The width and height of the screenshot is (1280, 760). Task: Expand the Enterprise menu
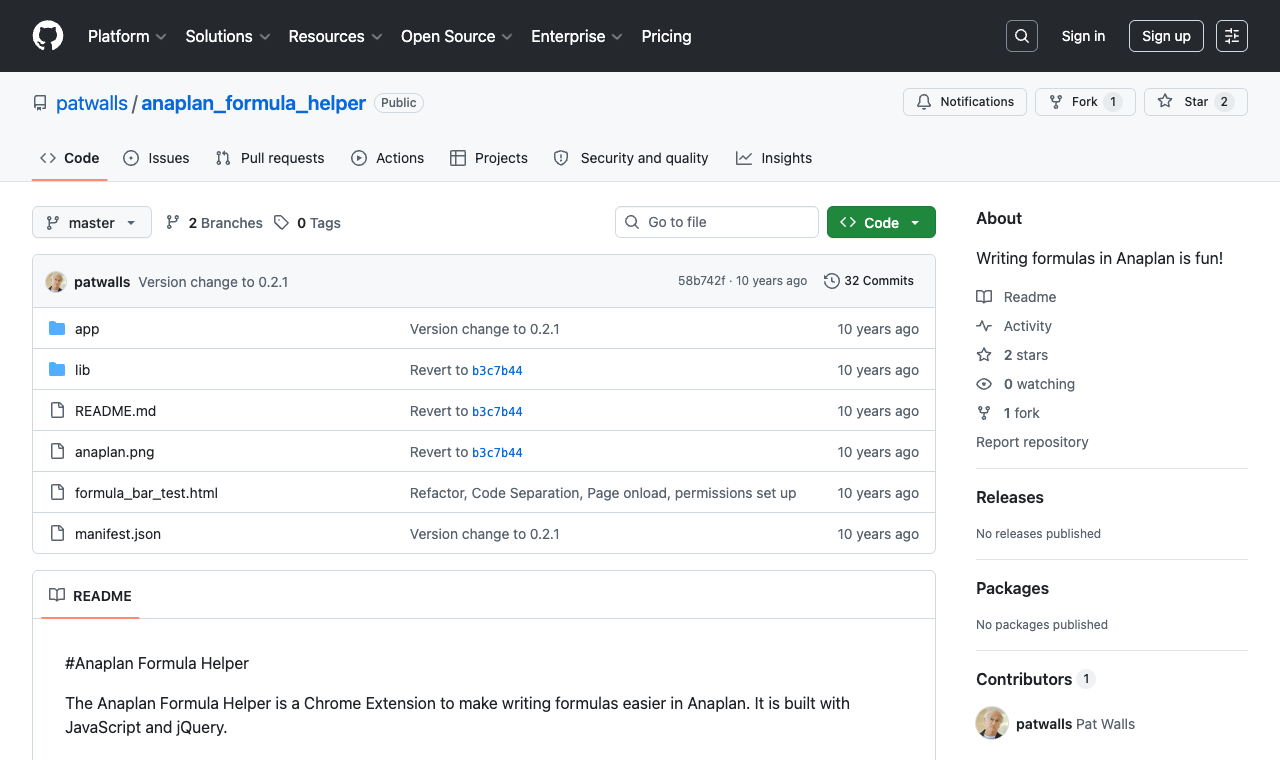pos(577,36)
